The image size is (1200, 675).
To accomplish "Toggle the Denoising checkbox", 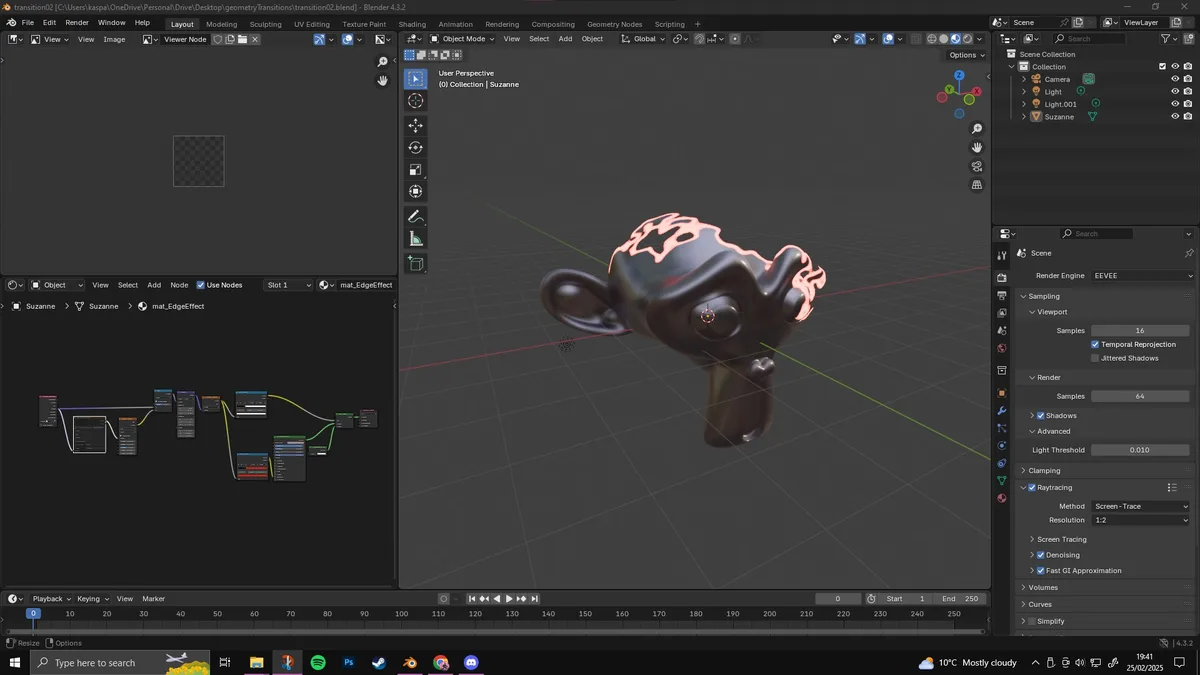I will point(1041,555).
